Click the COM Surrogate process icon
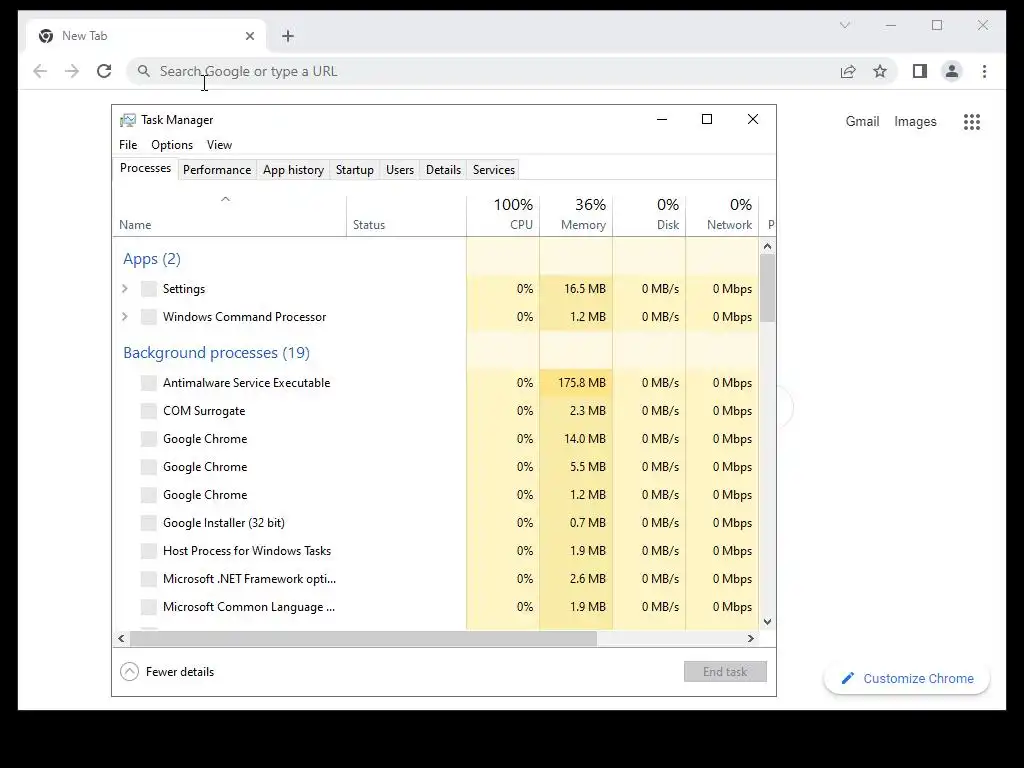The height and width of the screenshot is (768, 1024). point(149,411)
